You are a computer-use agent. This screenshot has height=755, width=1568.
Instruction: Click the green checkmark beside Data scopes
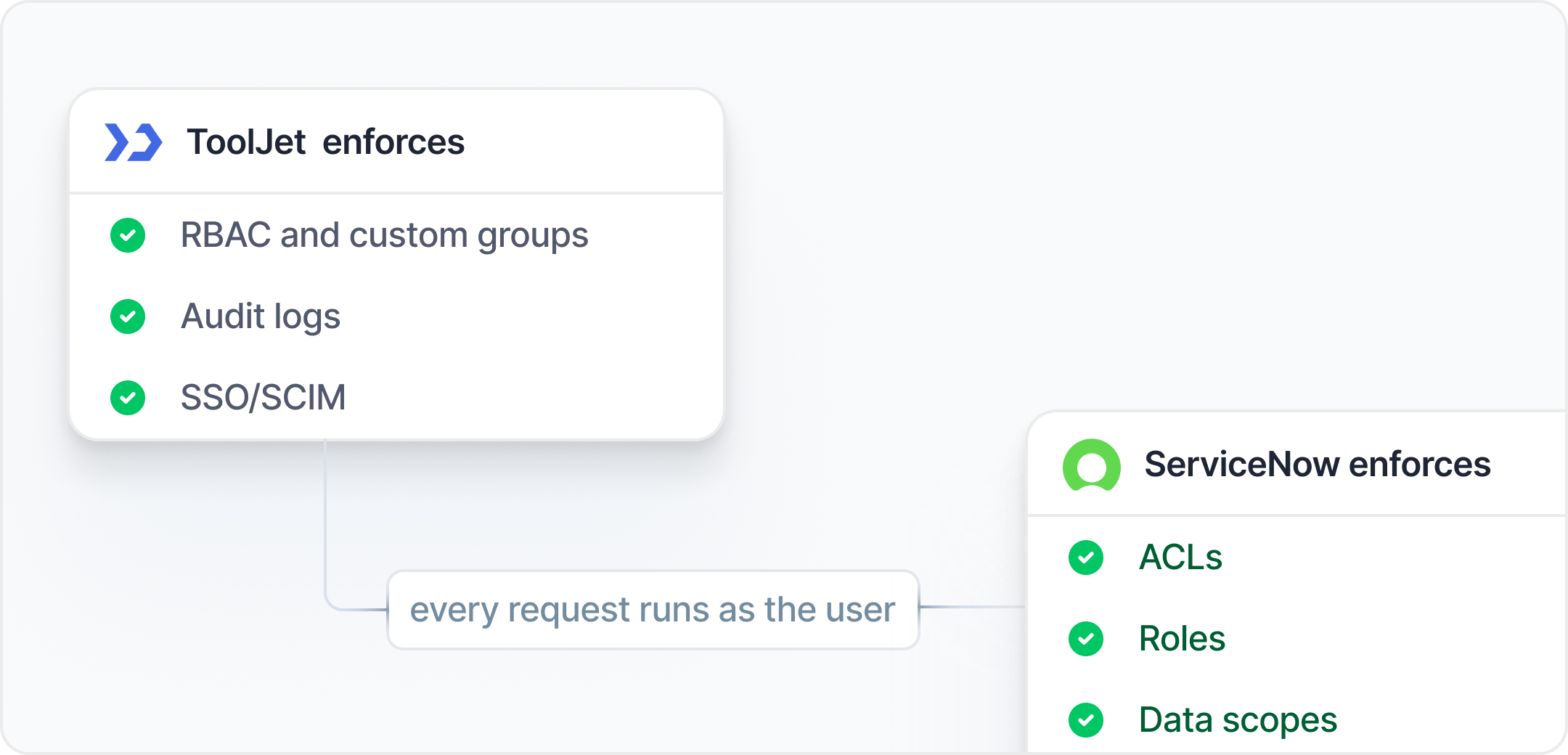coord(1086,720)
